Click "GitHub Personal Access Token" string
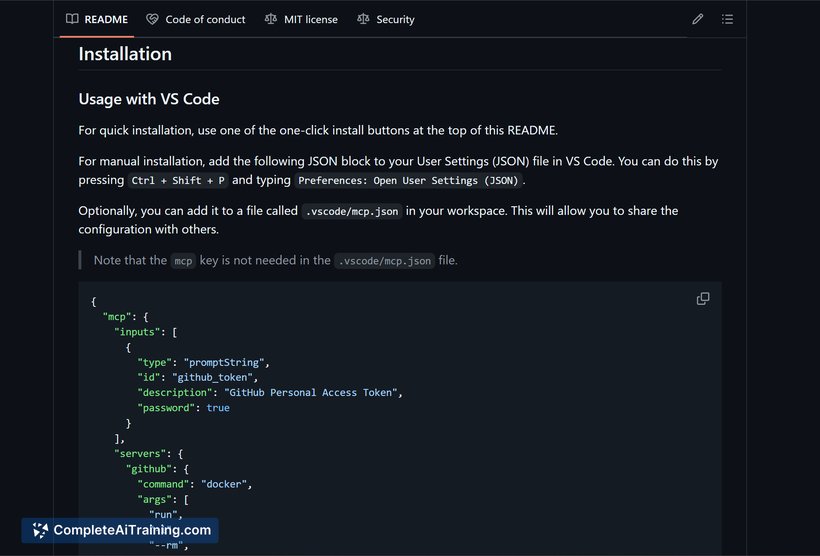The image size is (820, 556). click(311, 393)
